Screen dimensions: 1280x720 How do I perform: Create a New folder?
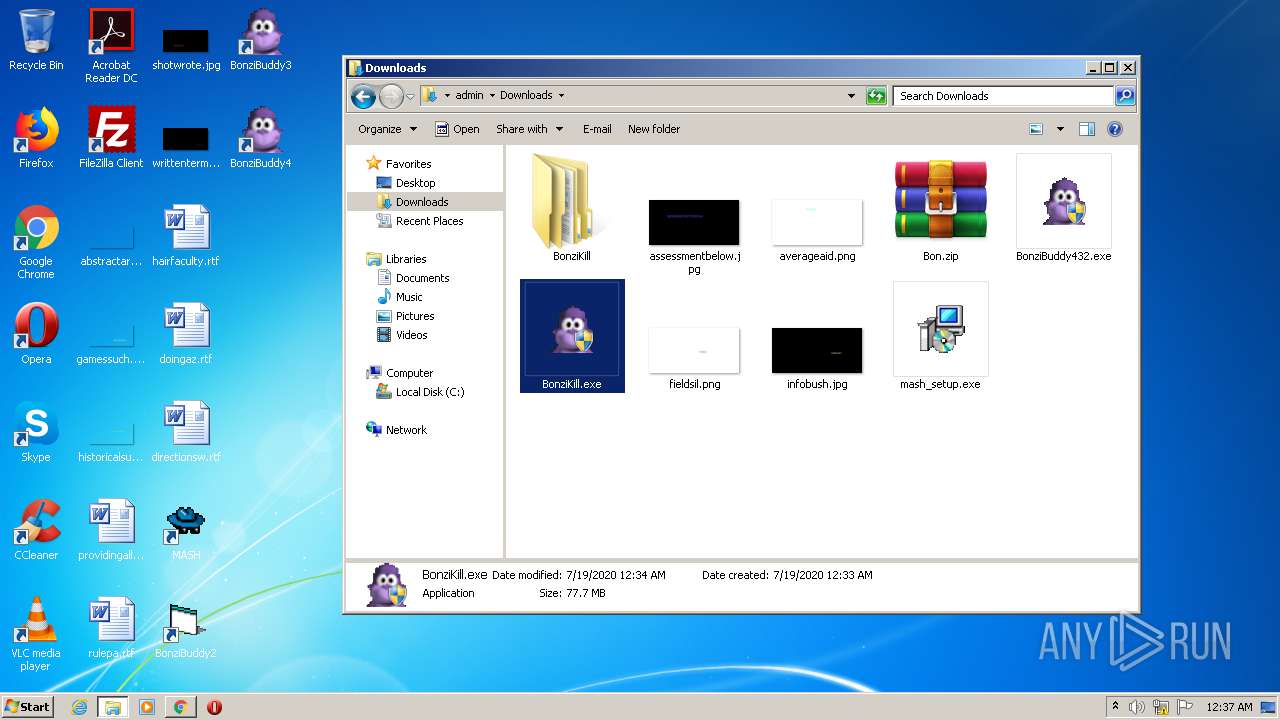pos(654,129)
